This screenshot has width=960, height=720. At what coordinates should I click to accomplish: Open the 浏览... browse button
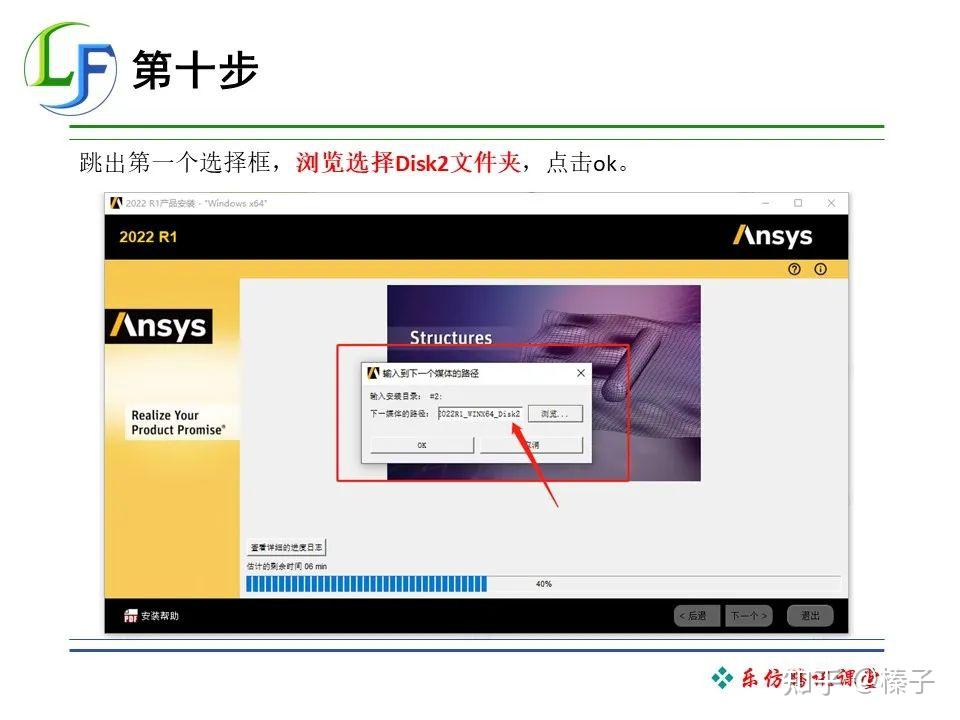[x=555, y=413]
